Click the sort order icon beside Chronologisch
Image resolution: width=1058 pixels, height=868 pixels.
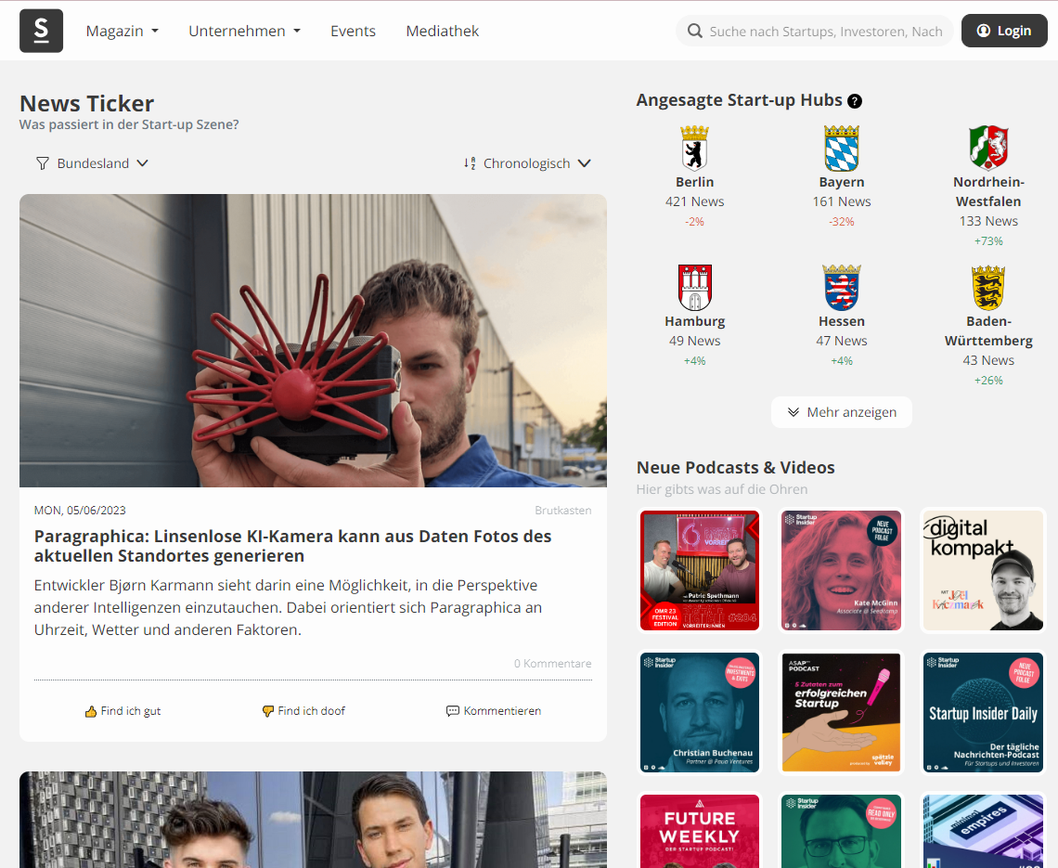(x=470, y=163)
